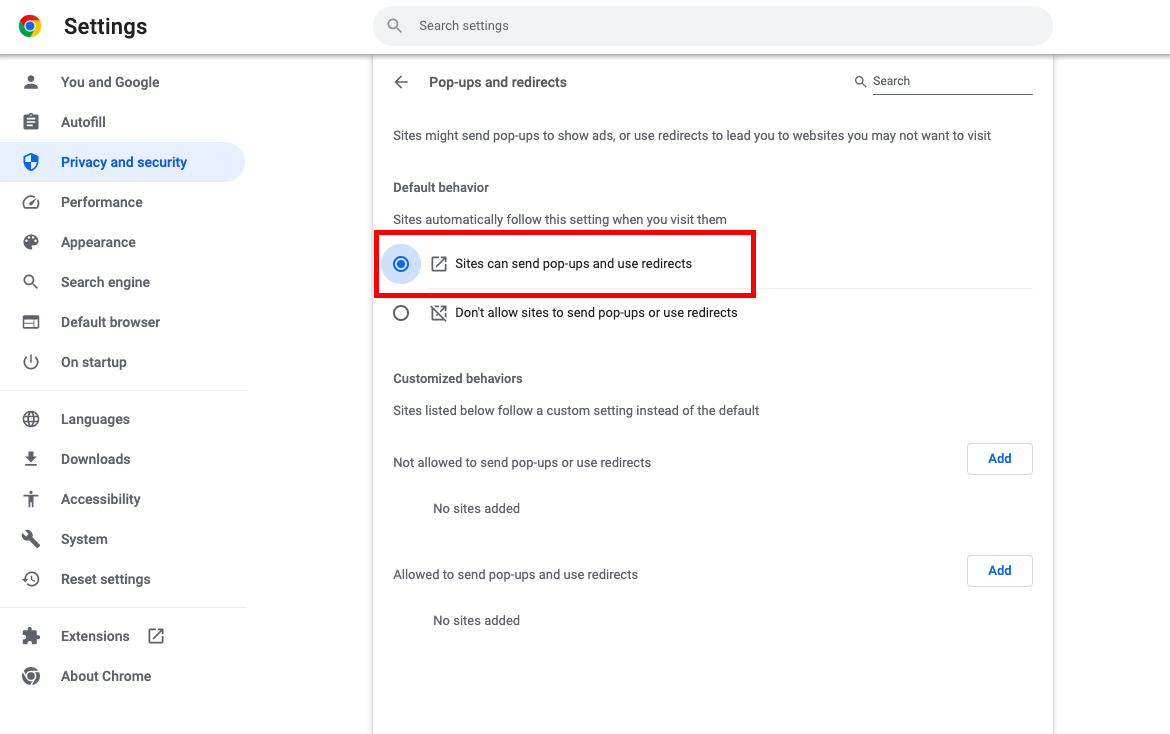Open Privacy and security section

[123, 162]
